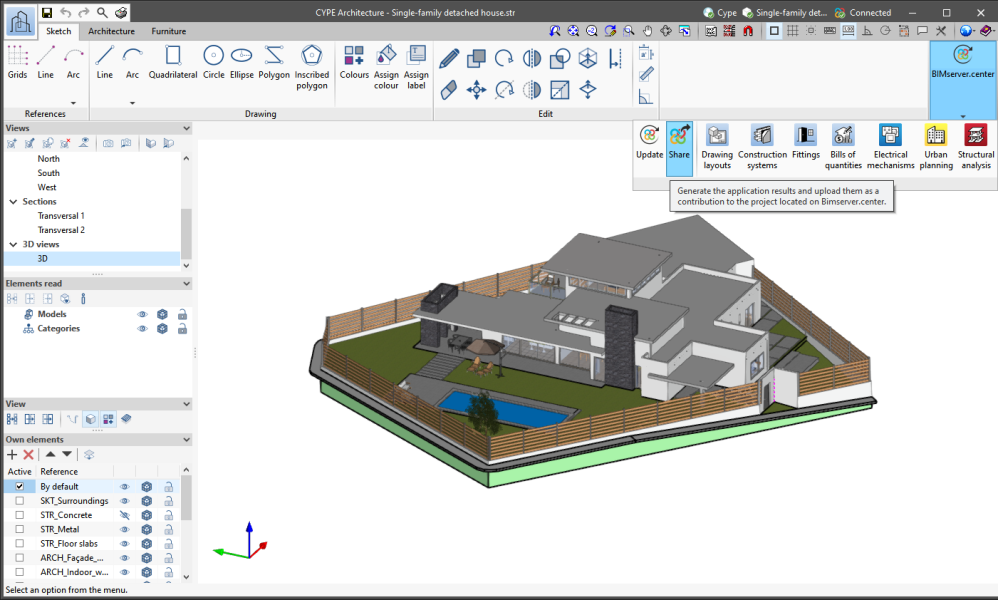Choose the Inscribed polygon drawing tool
The image size is (998, 600).
311,67
